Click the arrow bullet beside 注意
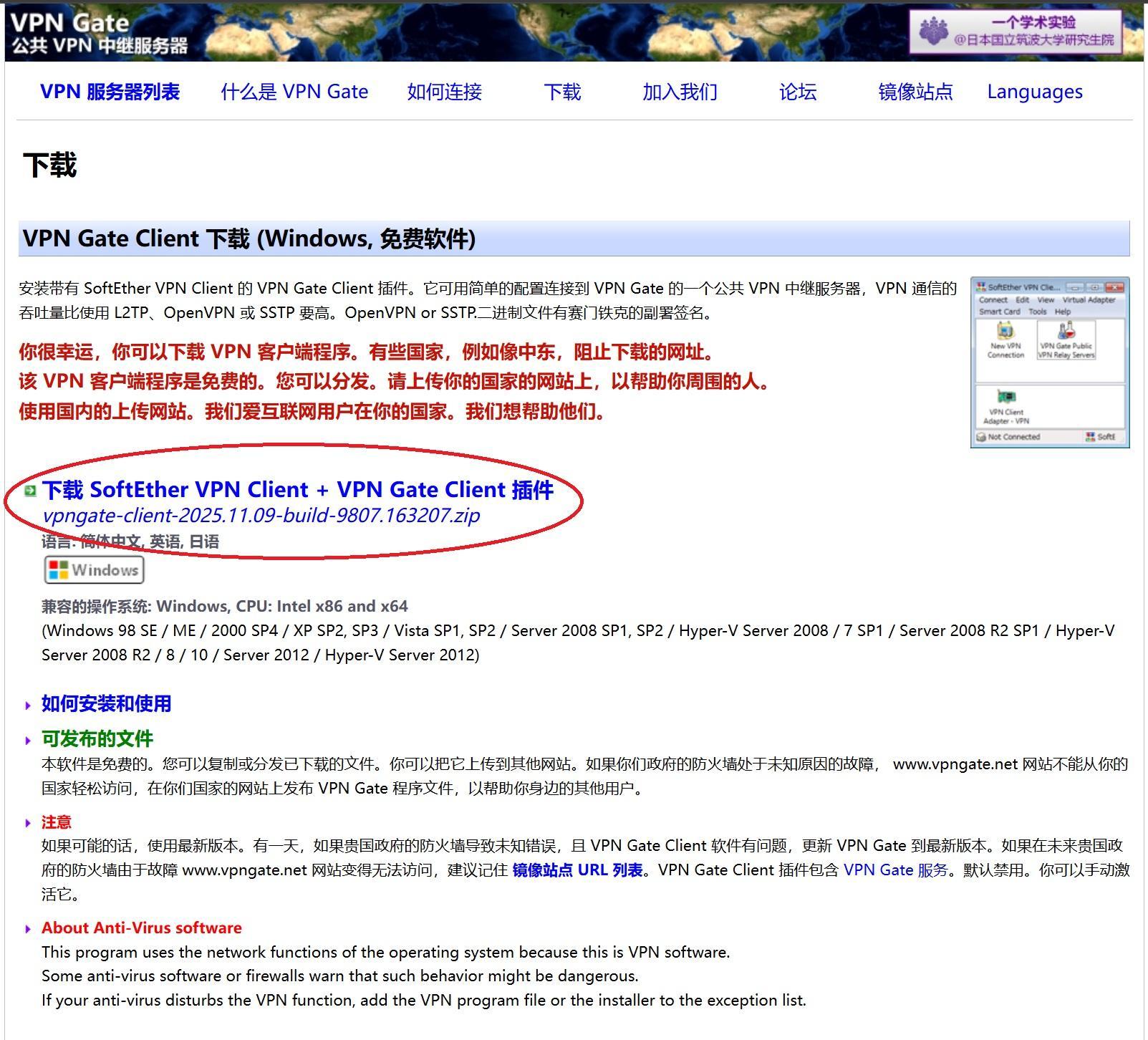Viewport: 1148px width, 1040px height. 28,823
